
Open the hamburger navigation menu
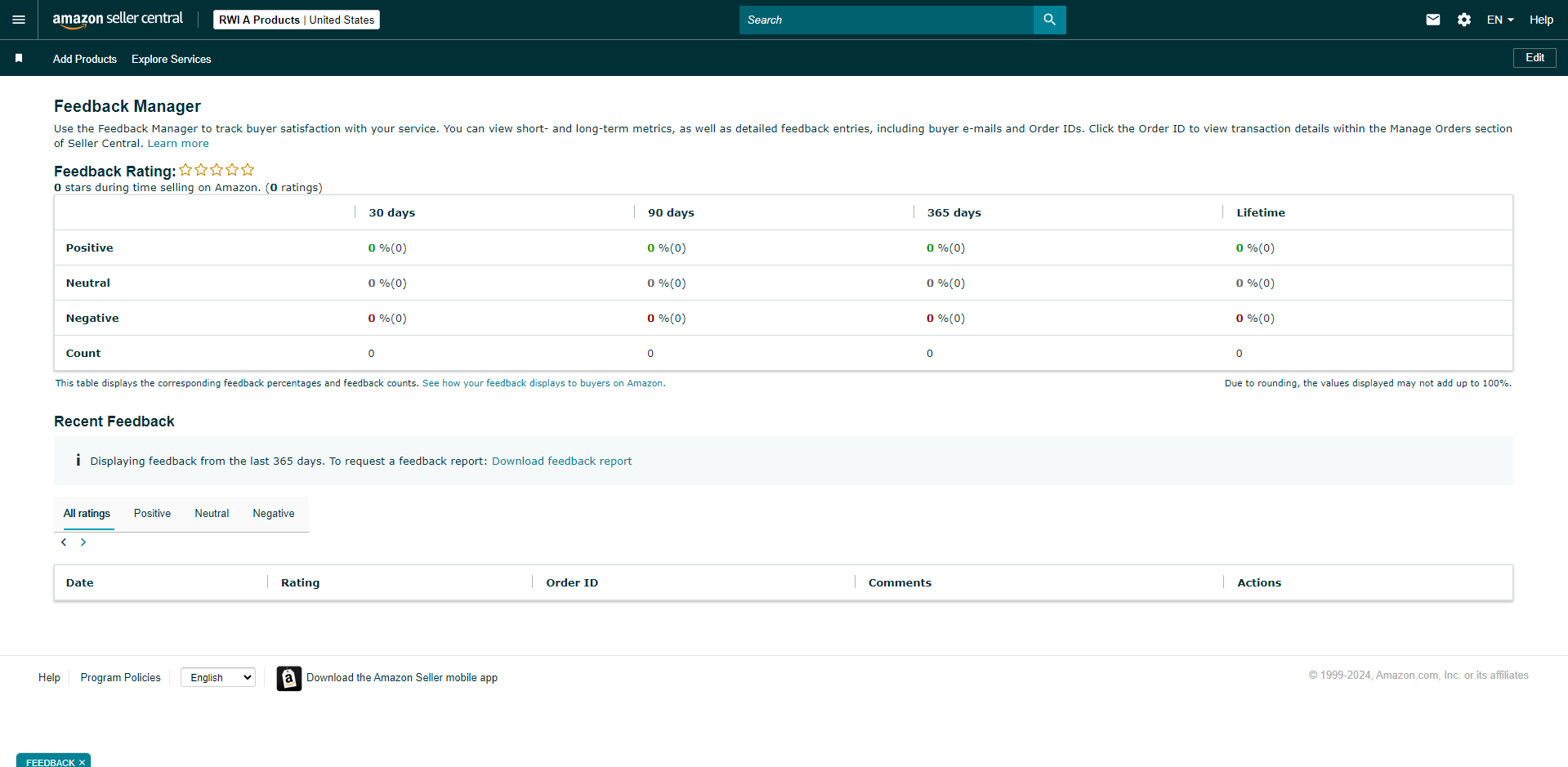[19, 20]
